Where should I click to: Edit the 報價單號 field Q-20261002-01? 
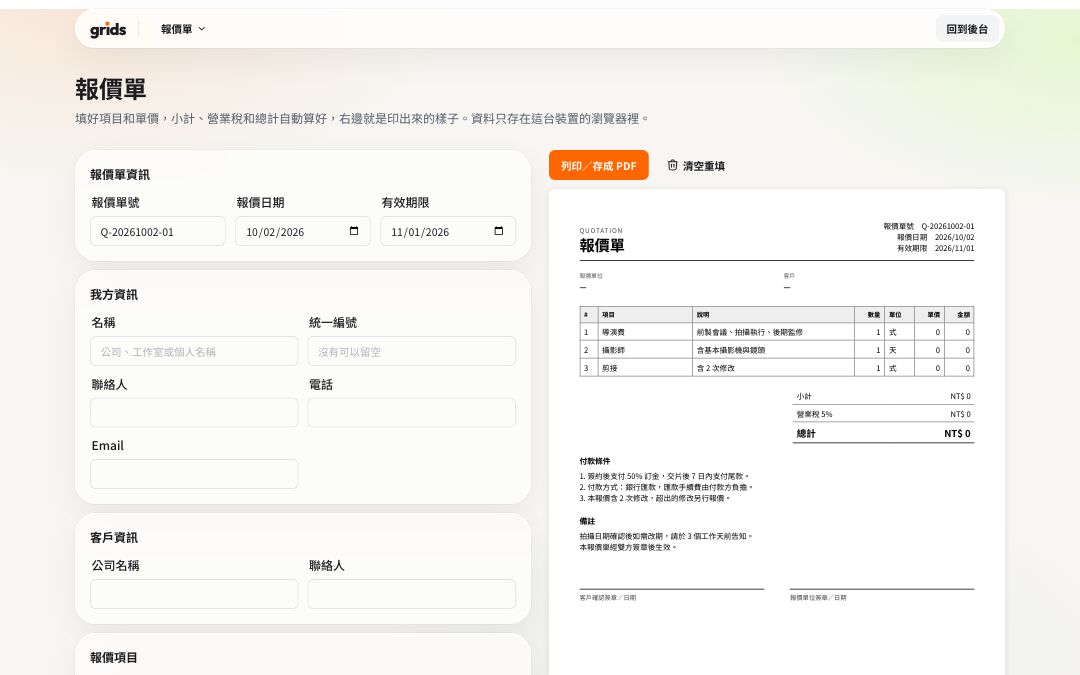click(158, 231)
